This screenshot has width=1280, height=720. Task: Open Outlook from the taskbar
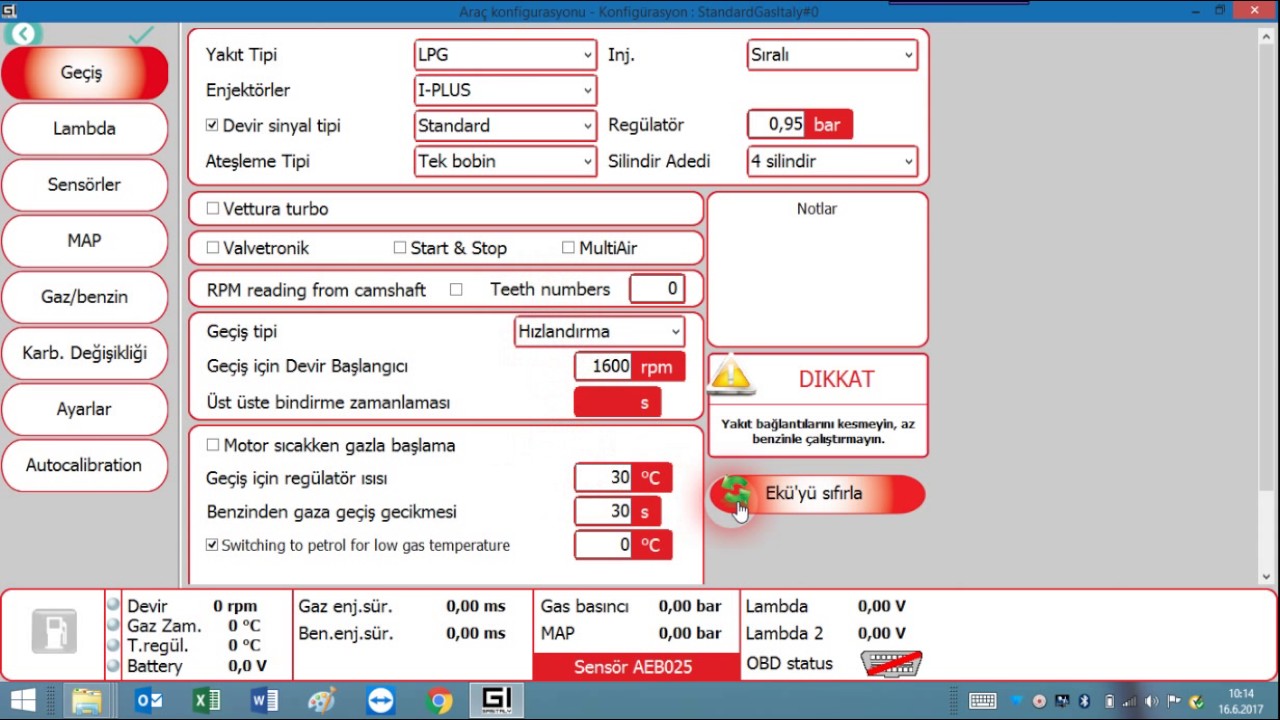pyautogui.click(x=148, y=700)
